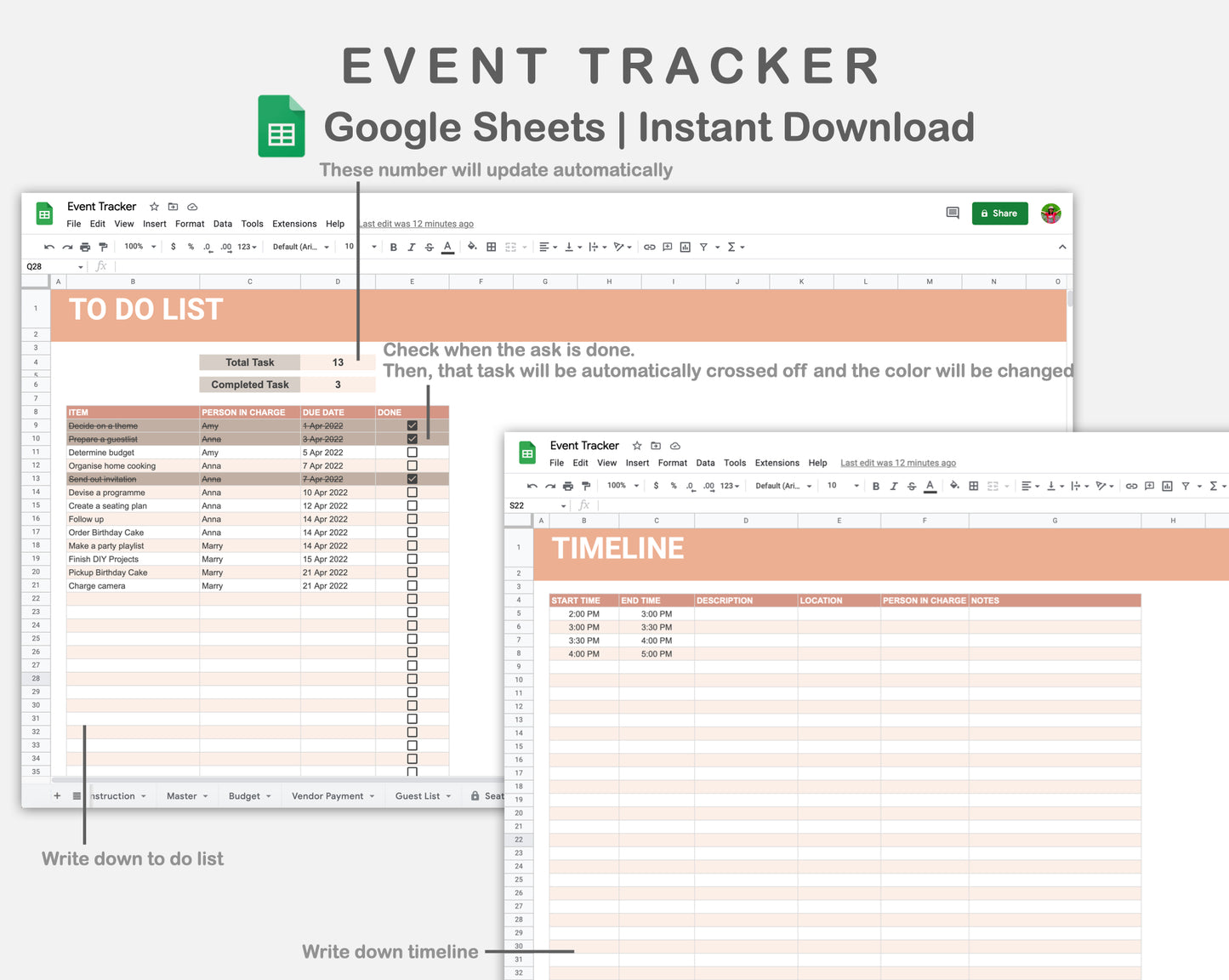Select the Paint format tool

[103, 247]
